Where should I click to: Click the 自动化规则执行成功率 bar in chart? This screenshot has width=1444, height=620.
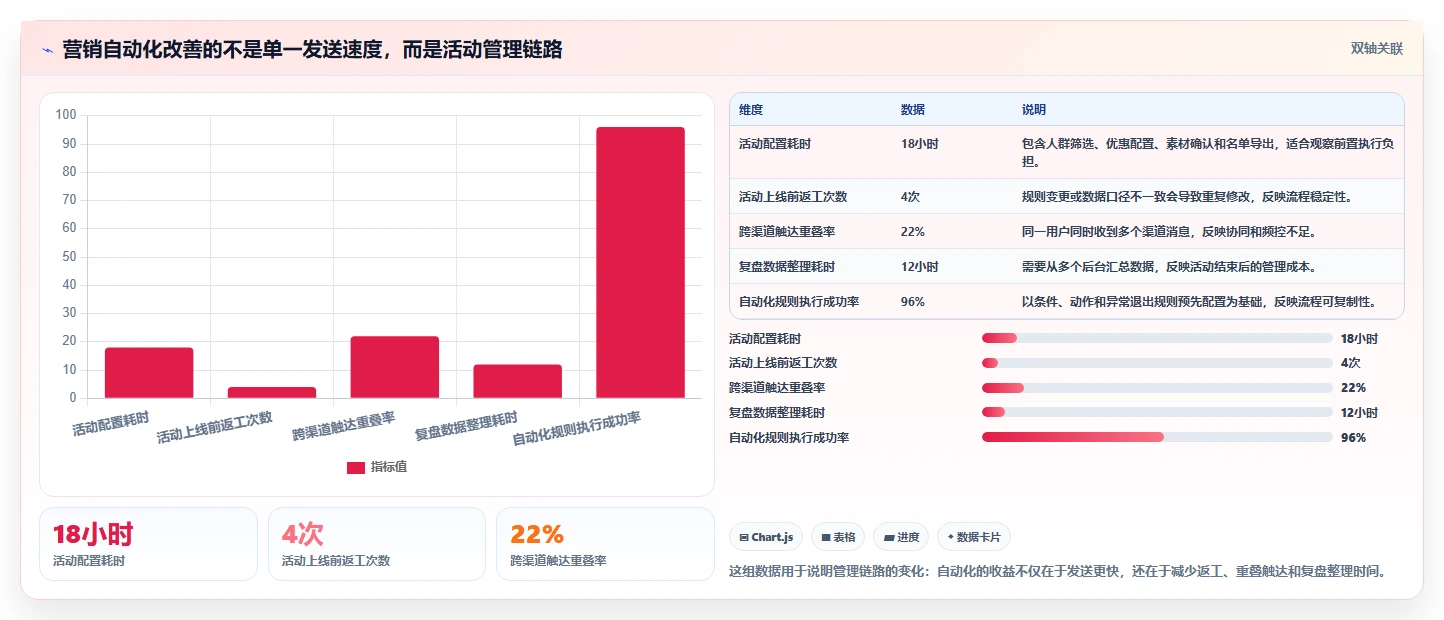click(x=641, y=262)
